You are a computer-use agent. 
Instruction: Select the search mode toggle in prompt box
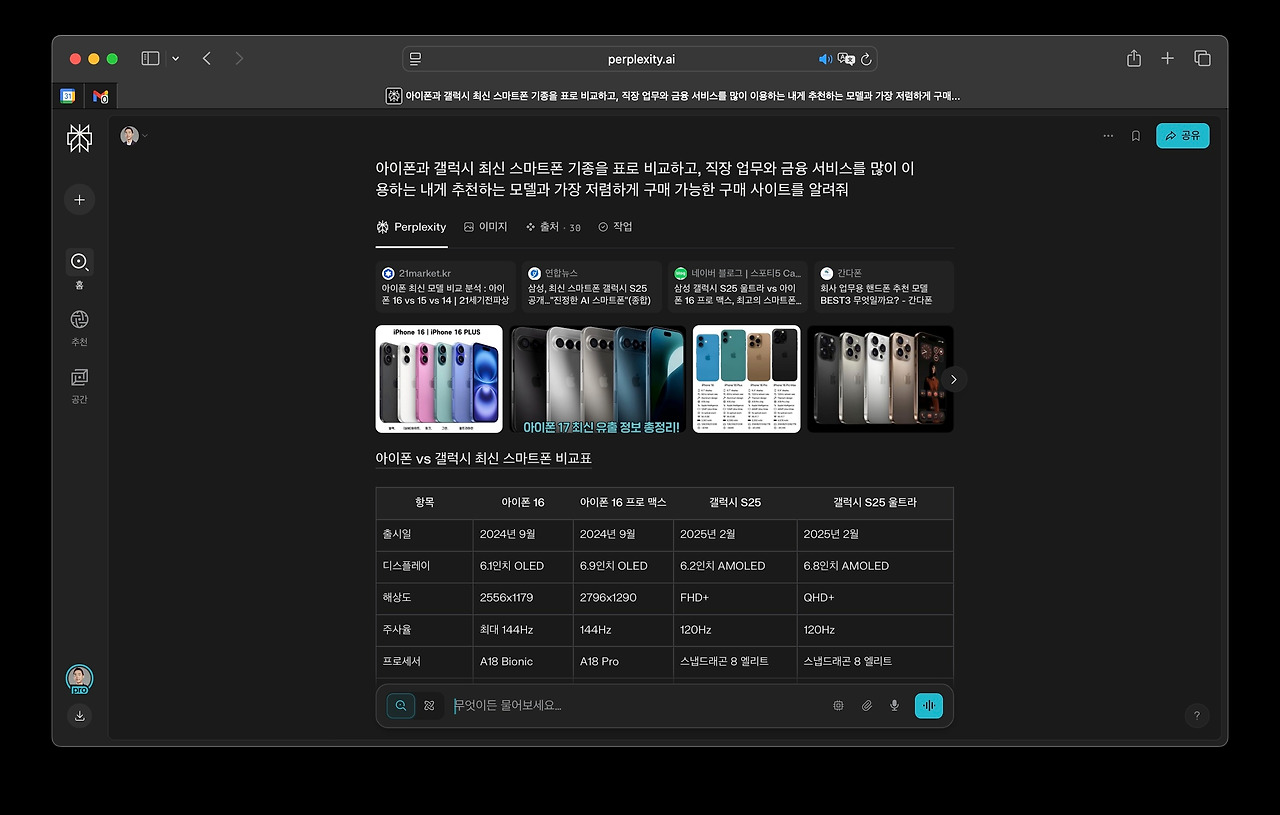point(401,705)
